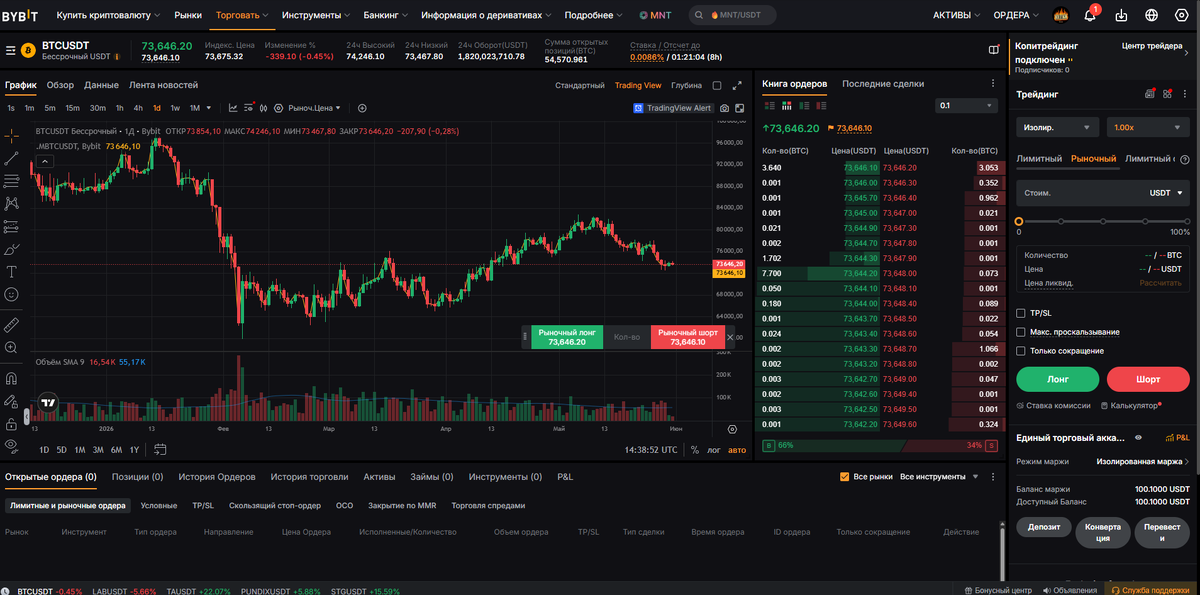1200x595 pixels.
Task: Click the download app icon
Action: pos(1122,15)
